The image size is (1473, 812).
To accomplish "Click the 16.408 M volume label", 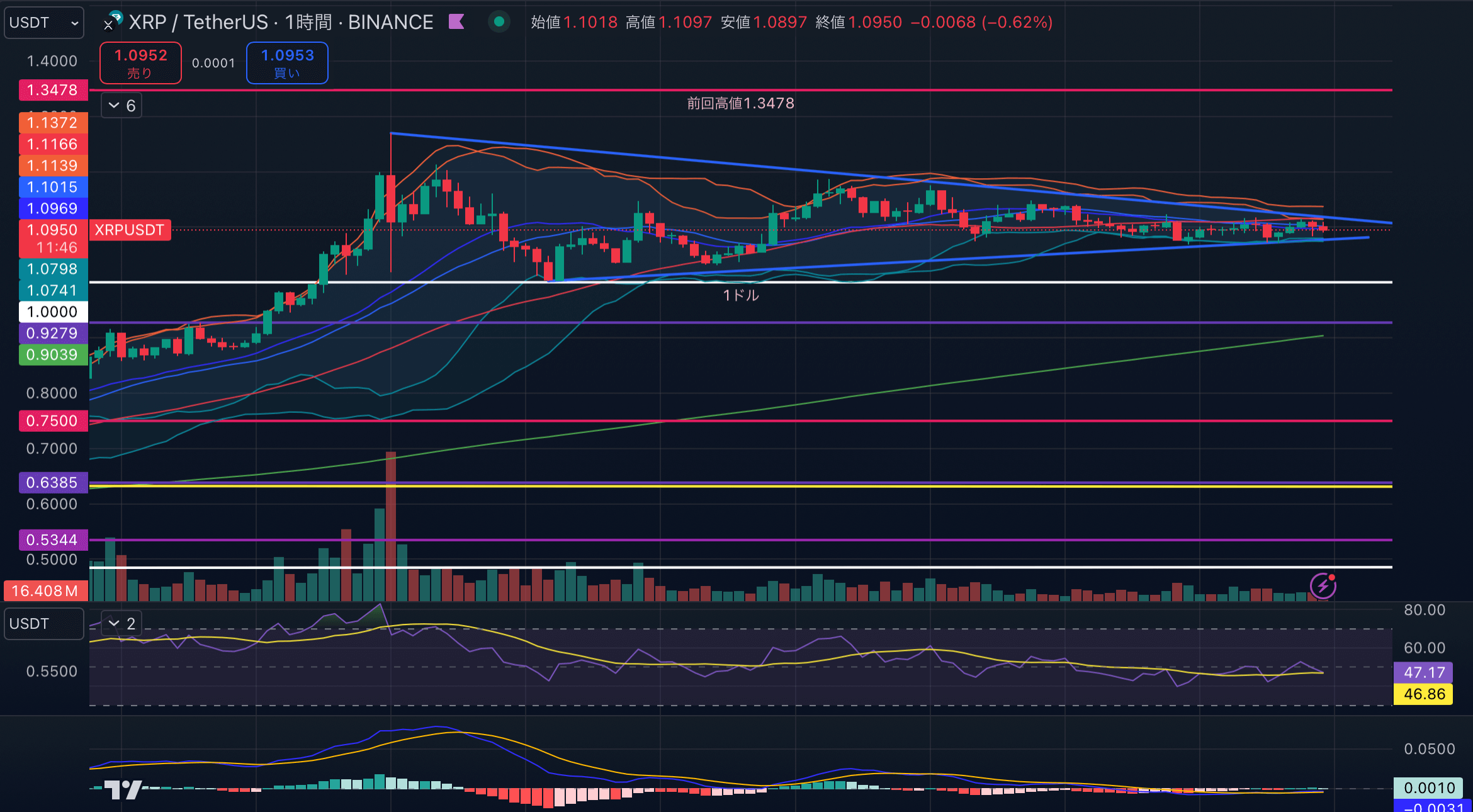I will (x=45, y=590).
